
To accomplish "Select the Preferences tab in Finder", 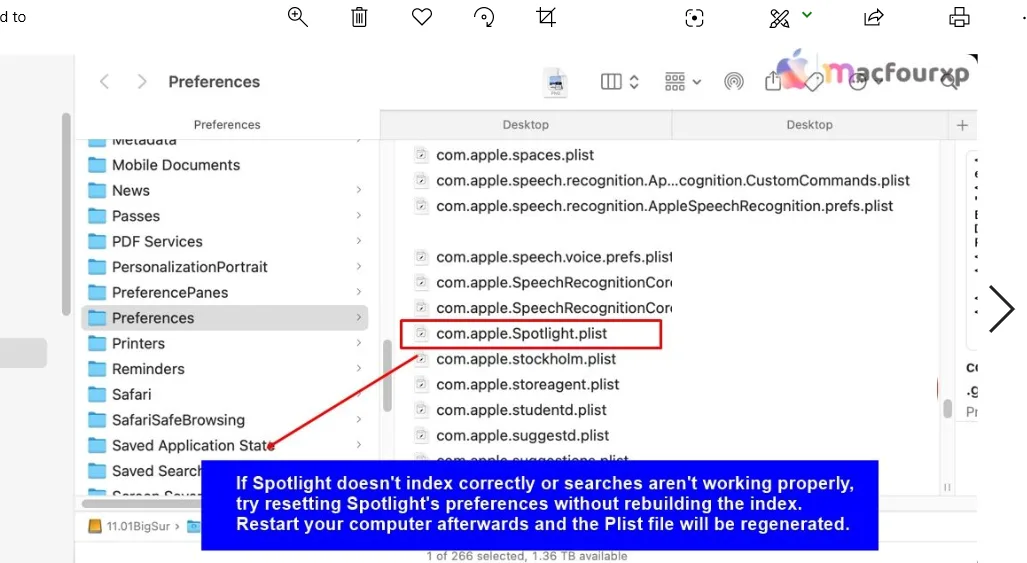I will [x=227, y=124].
